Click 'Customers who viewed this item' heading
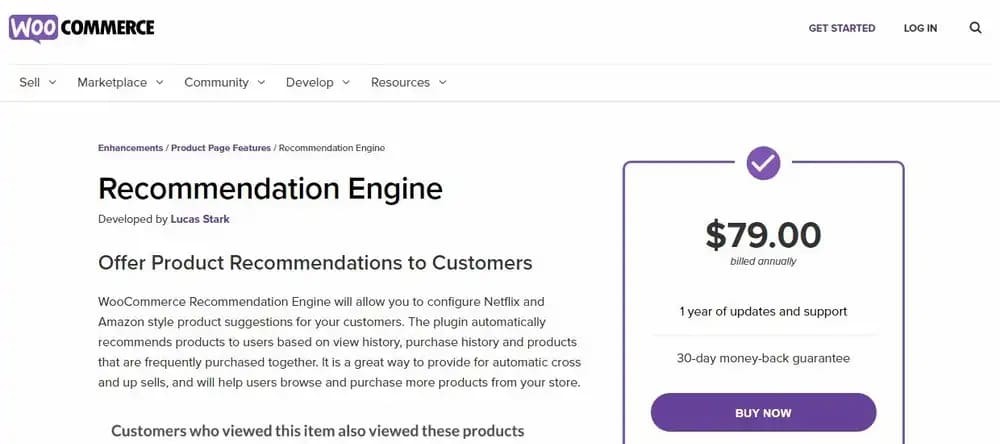Viewport: 1000px width, 444px height. click(x=318, y=431)
